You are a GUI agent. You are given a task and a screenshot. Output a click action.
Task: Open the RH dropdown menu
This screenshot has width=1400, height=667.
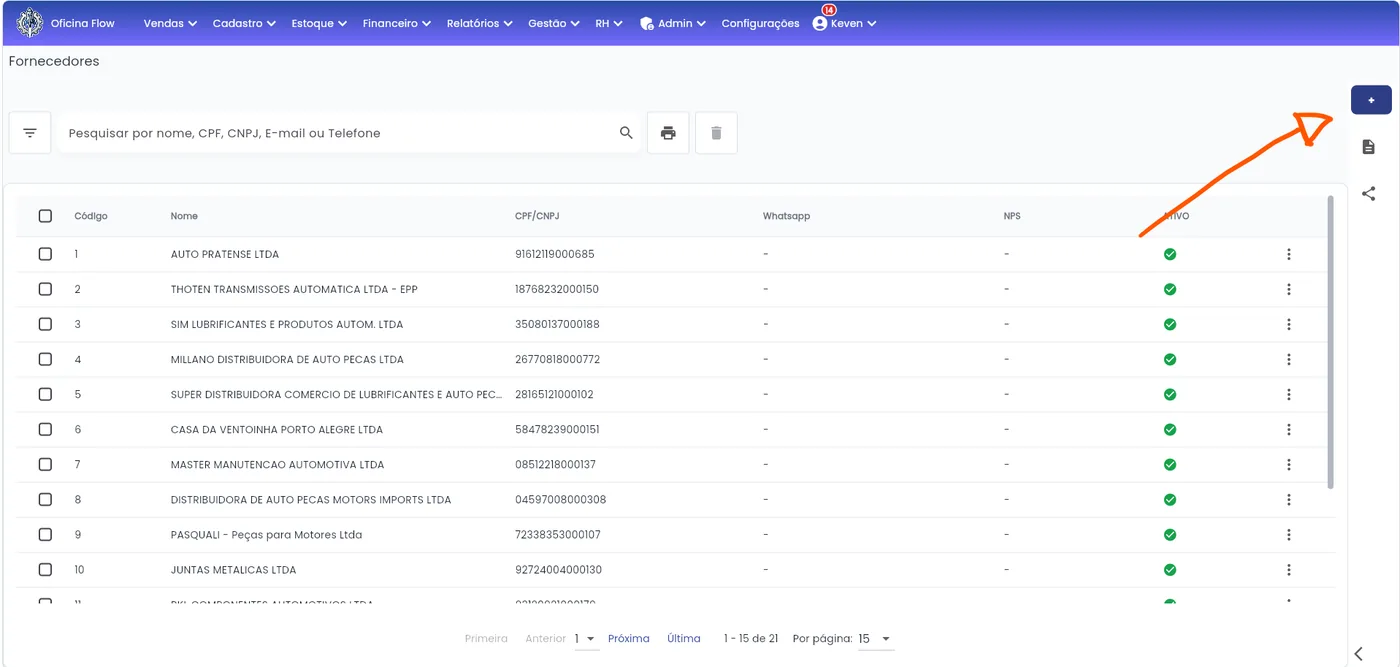click(609, 23)
